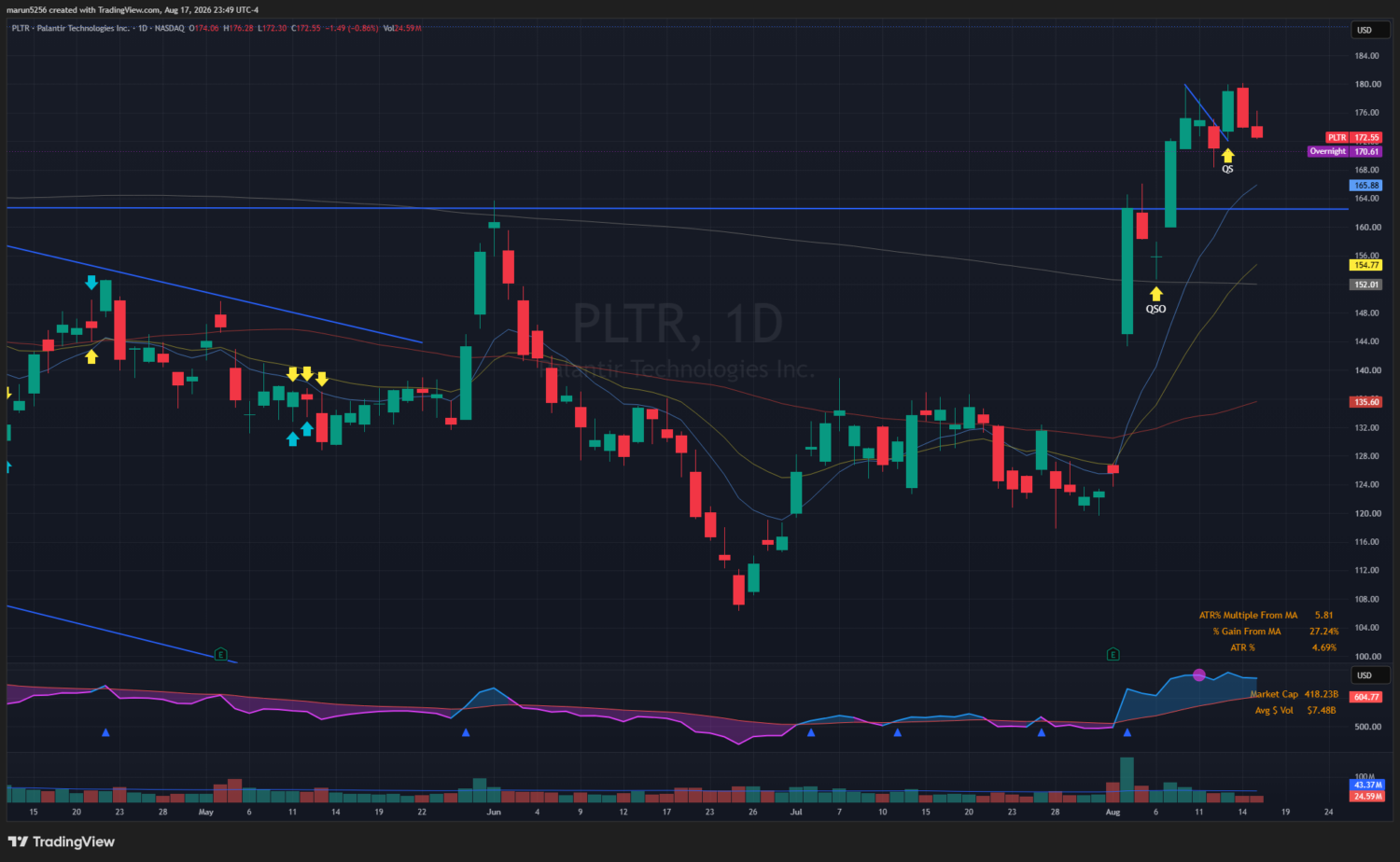Click the 500.00 indicator axis label
The height and width of the screenshot is (862, 1400).
click(x=1366, y=727)
